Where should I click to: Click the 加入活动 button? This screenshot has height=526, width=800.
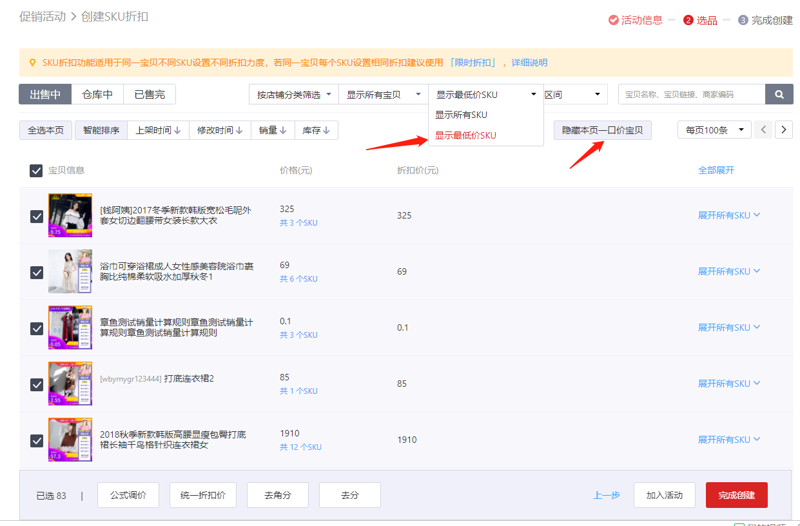click(x=664, y=495)
